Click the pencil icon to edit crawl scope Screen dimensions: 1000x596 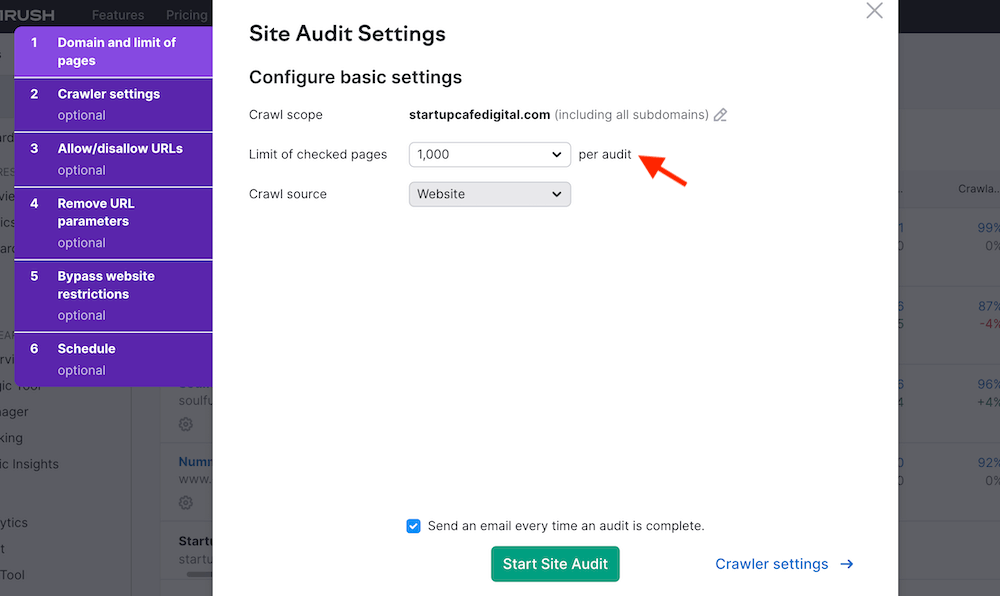720,115
